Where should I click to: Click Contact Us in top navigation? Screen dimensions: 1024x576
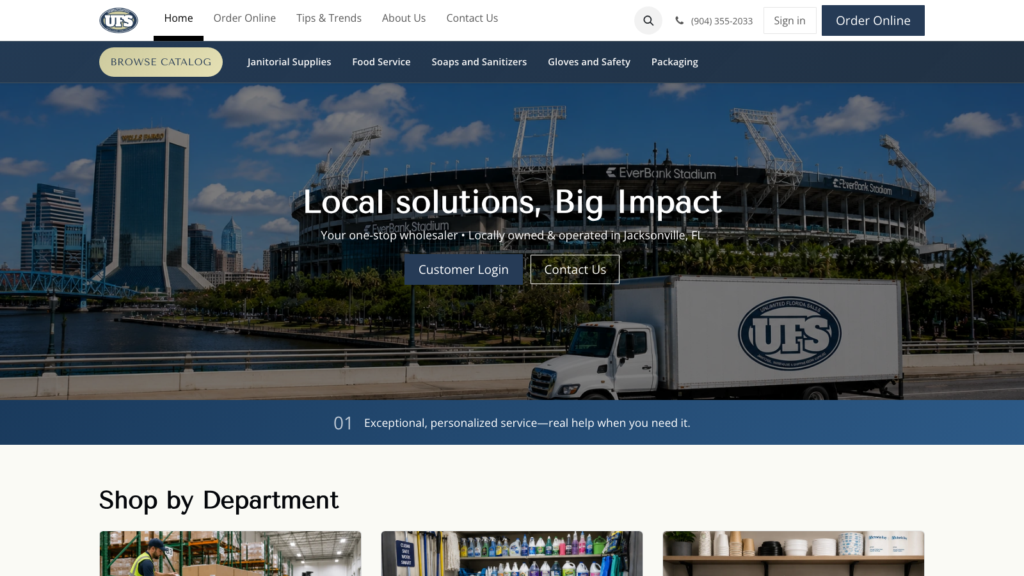472,18
